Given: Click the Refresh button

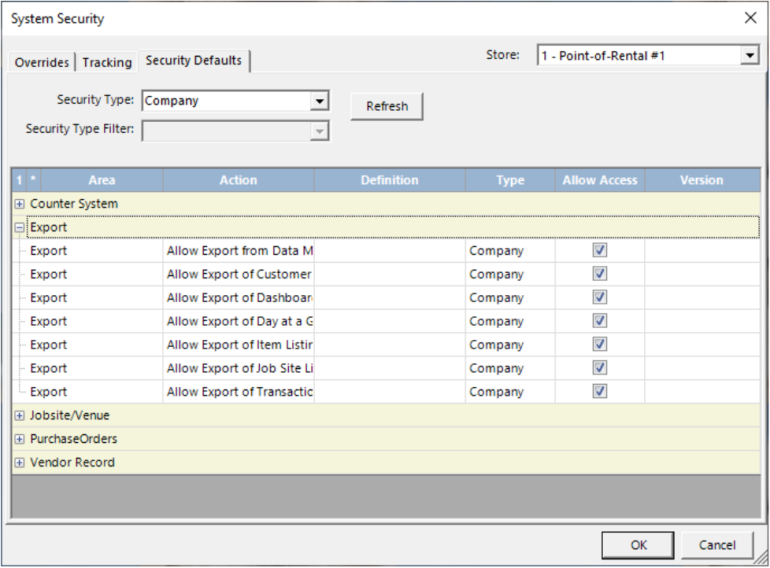Looking at the screenshot, I should coord(386,106).
